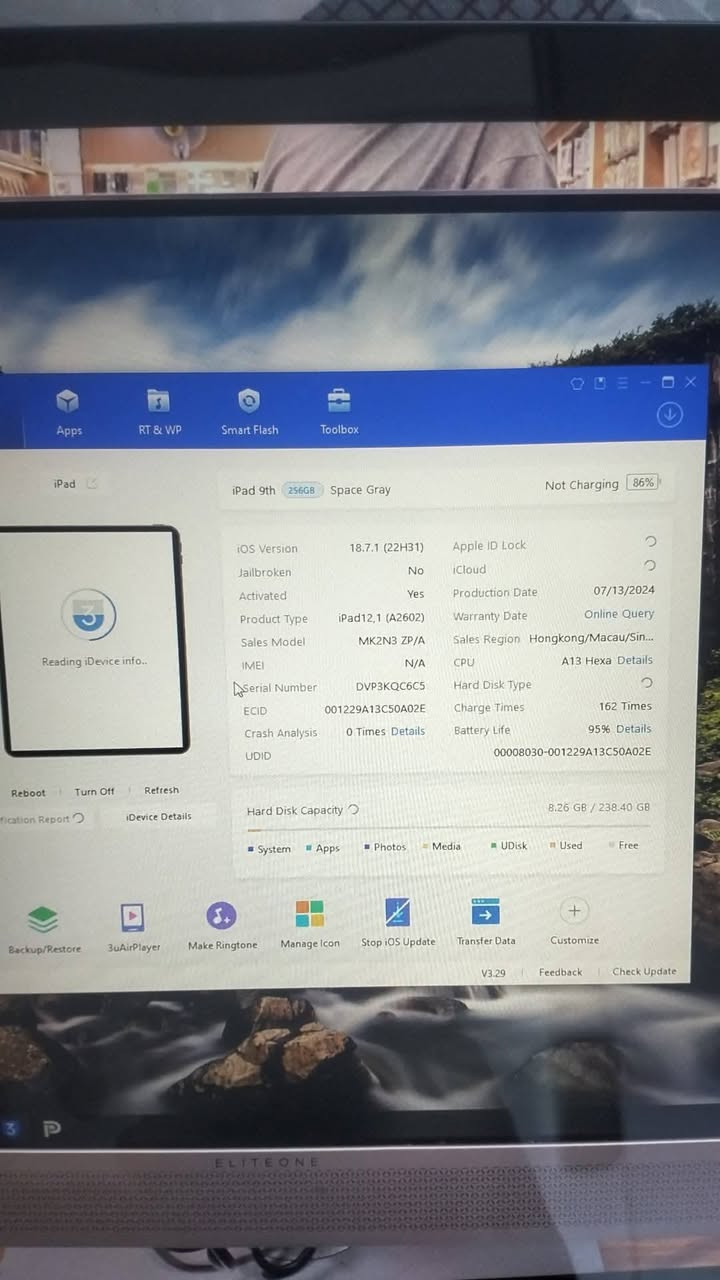Refresh the device information
Image resolution: width=720 pixels, height=1280 pixels.
coord(161,790)
